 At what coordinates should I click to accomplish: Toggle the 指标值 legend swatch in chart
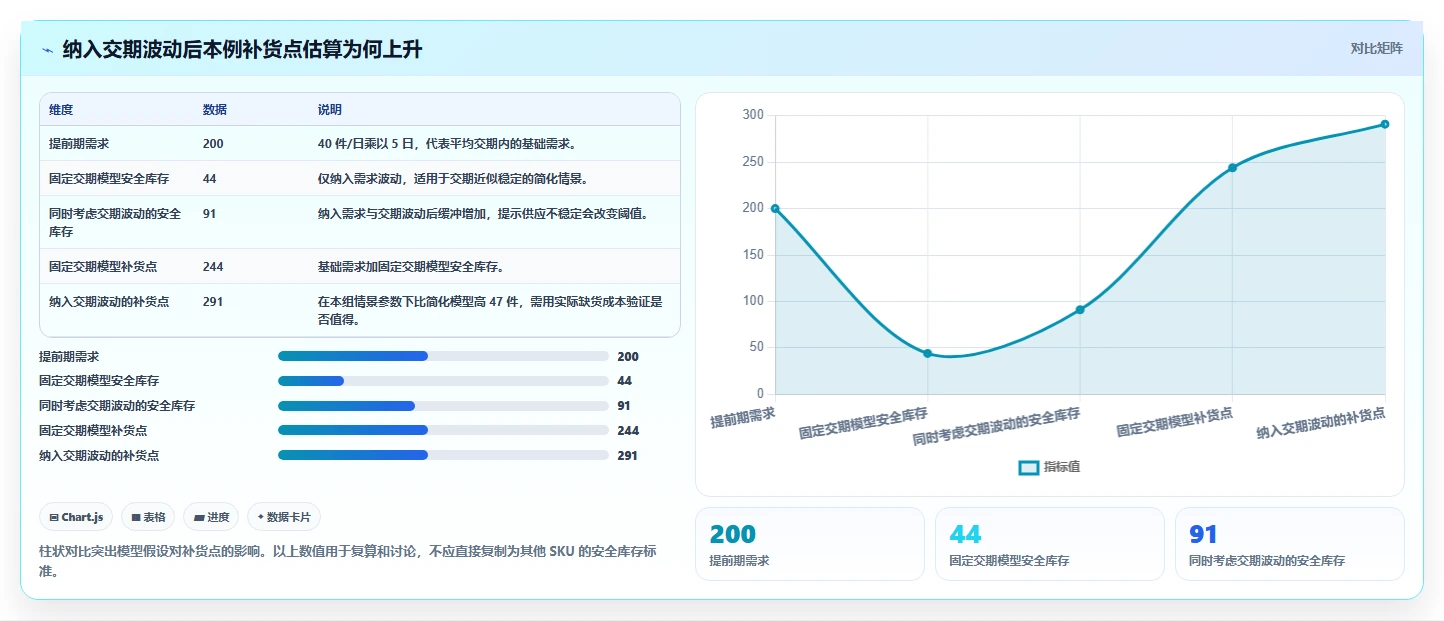[x=1028, y=467]
